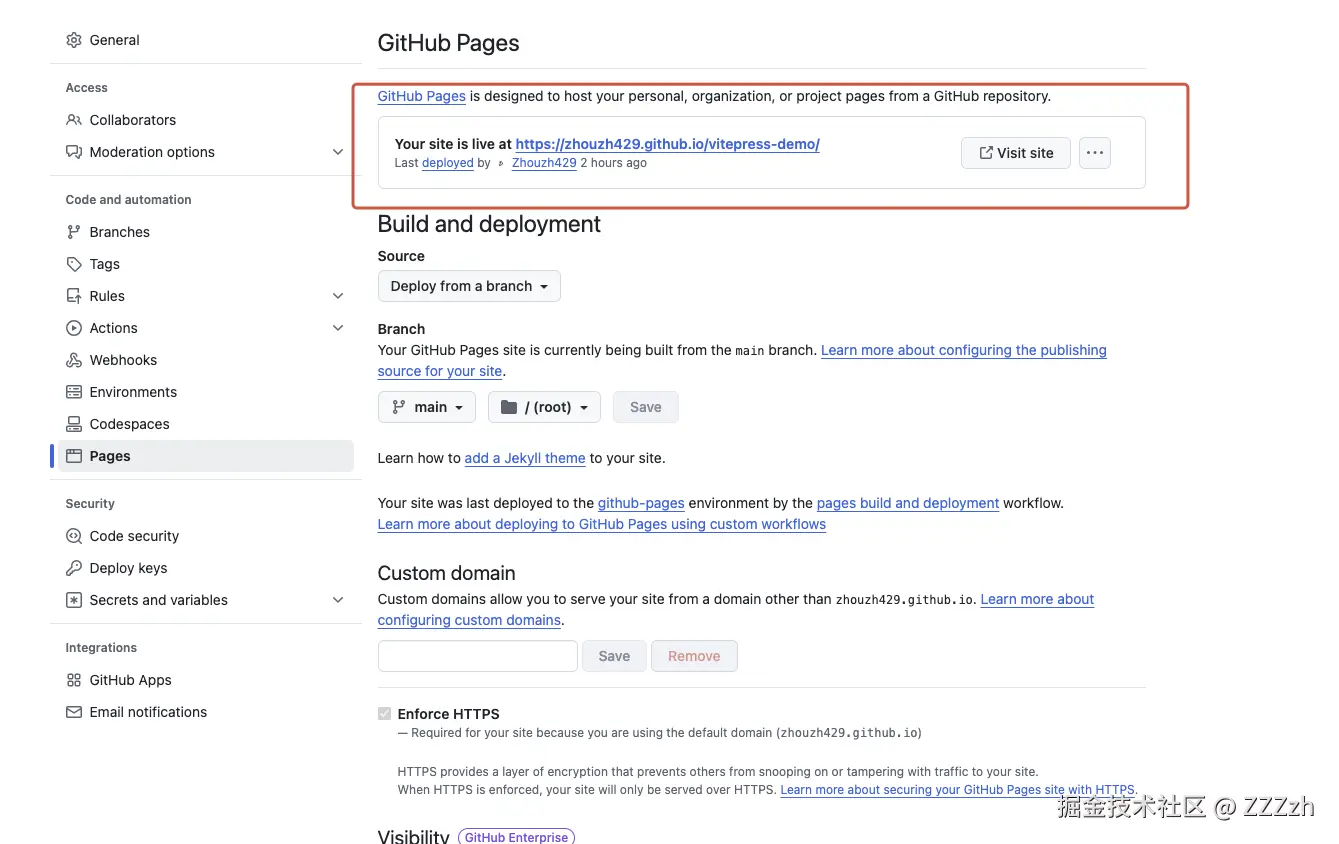Click the Visit site button
This screenshot has width=1339, height=844.
(x=1016, y=153)
